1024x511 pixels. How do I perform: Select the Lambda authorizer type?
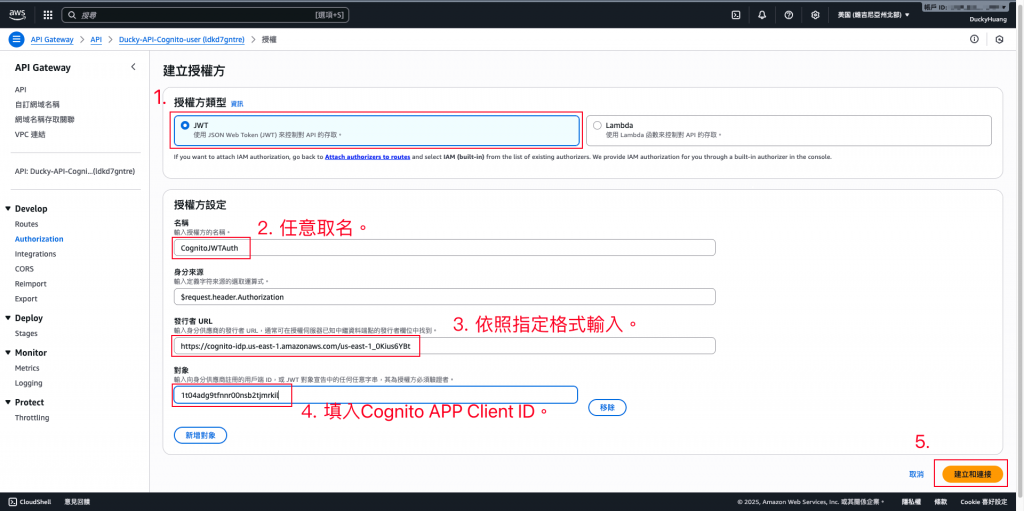(x=789, y=129)
